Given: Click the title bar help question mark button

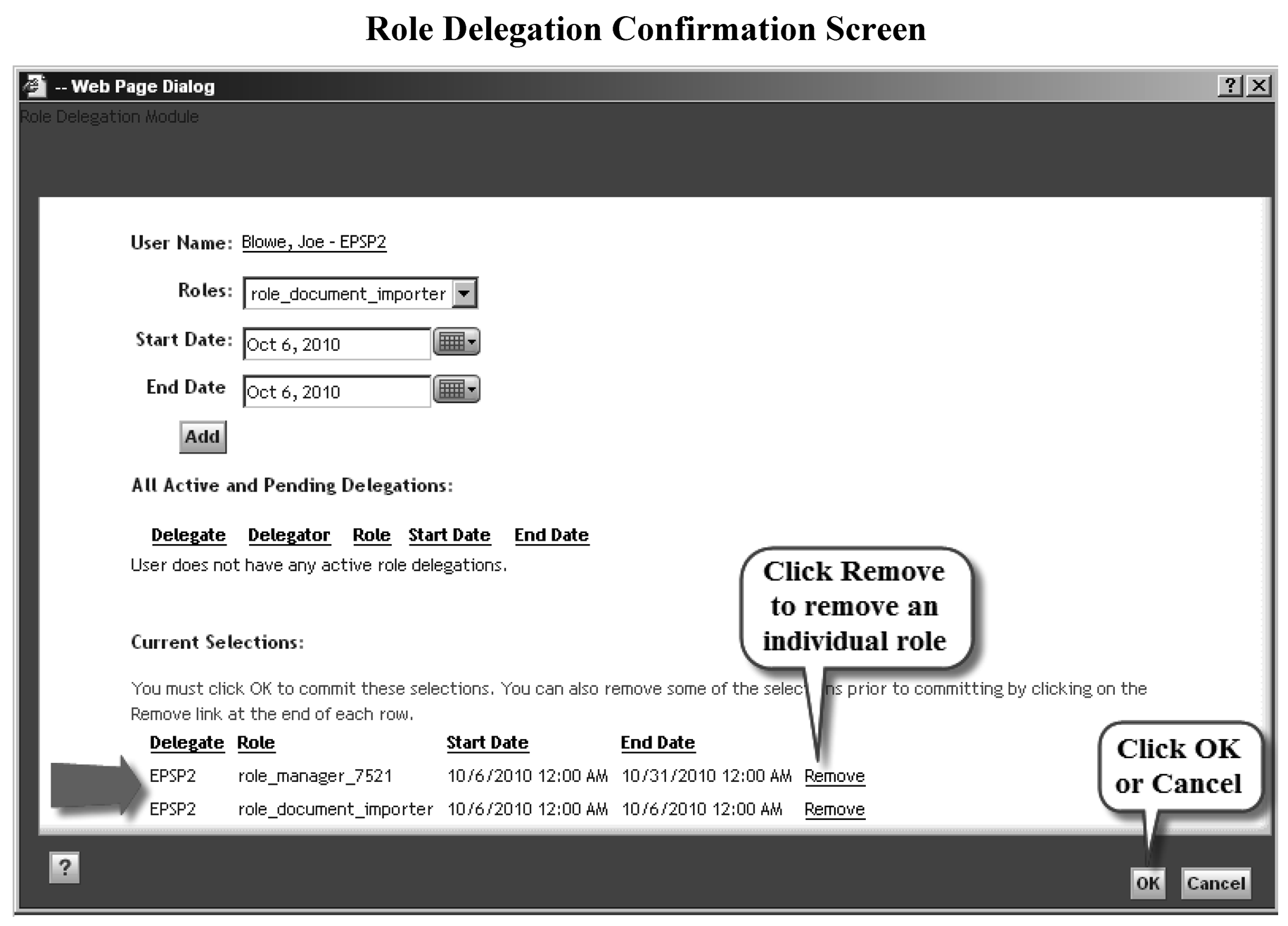Looking at the screenshot, I should point(1229,86).
